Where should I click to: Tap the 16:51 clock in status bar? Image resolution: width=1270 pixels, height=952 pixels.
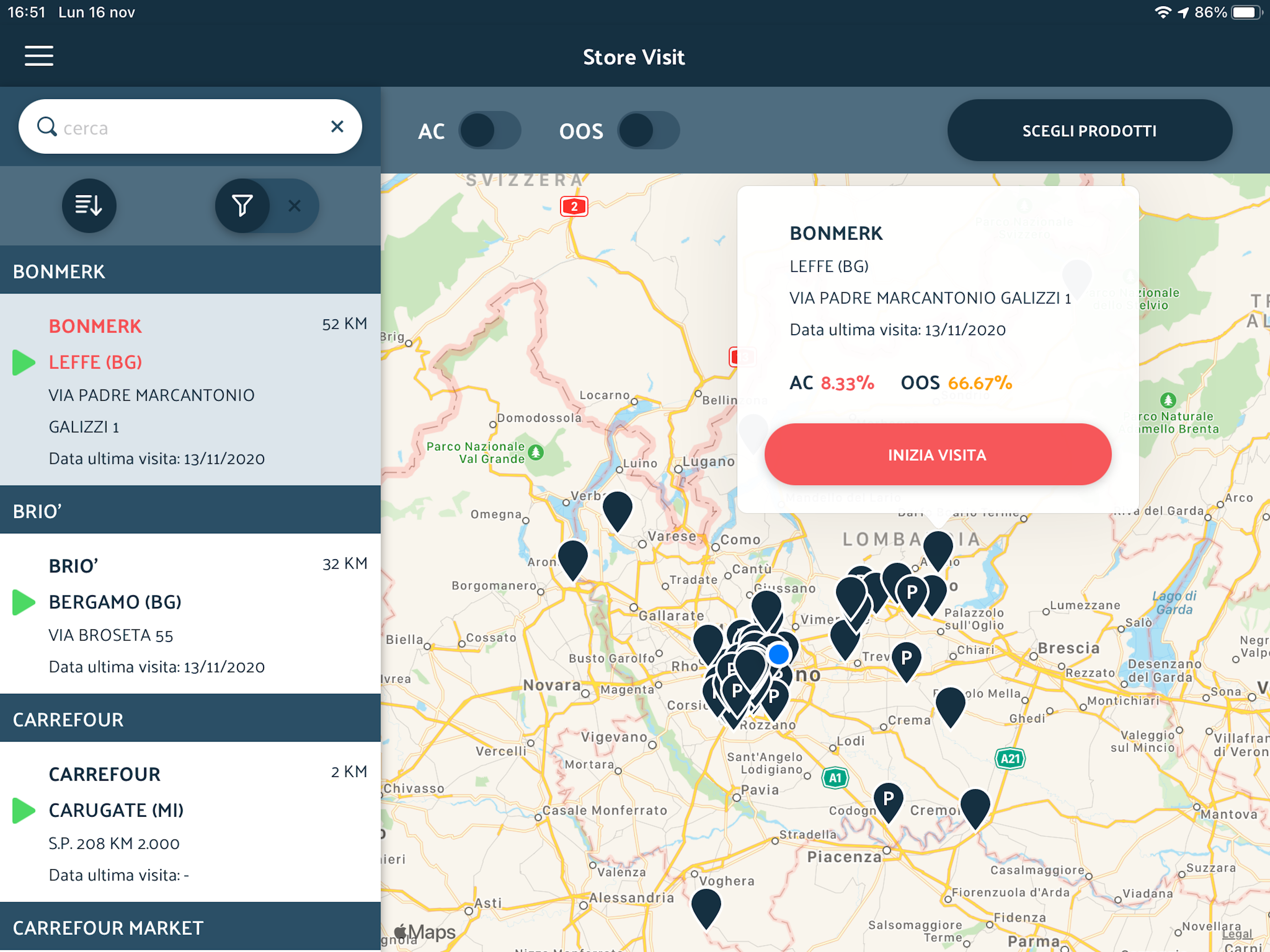coord(26,12)
